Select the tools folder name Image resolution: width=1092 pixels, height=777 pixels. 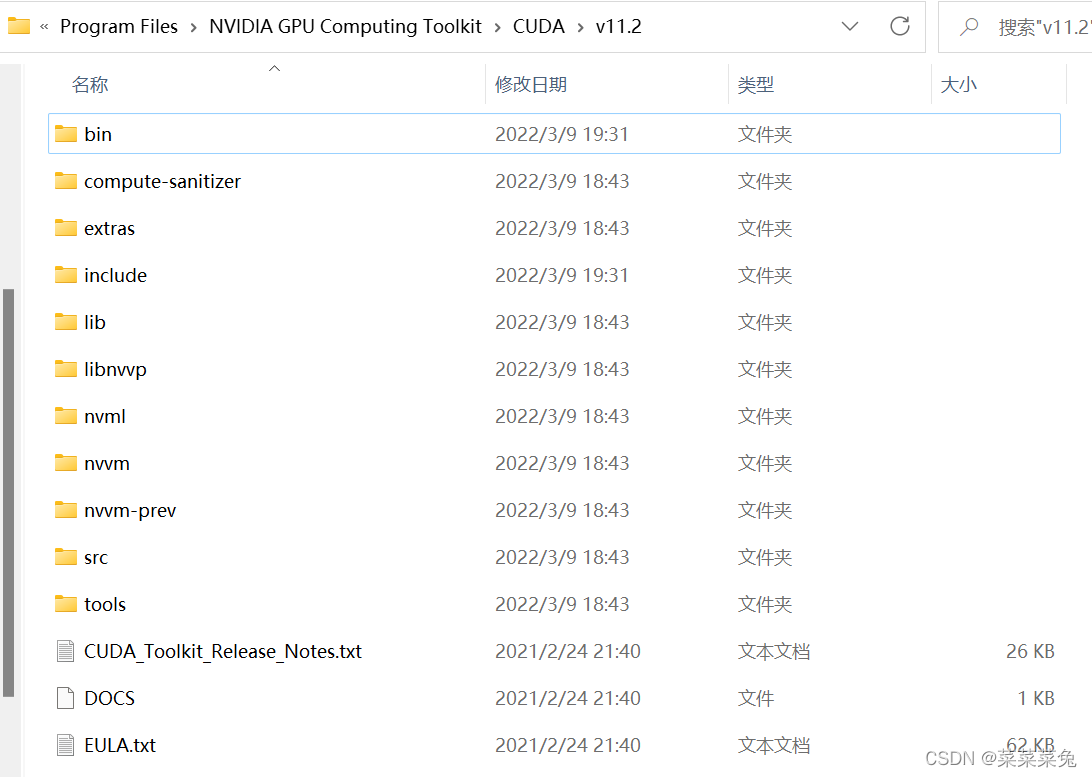[105, 604]
